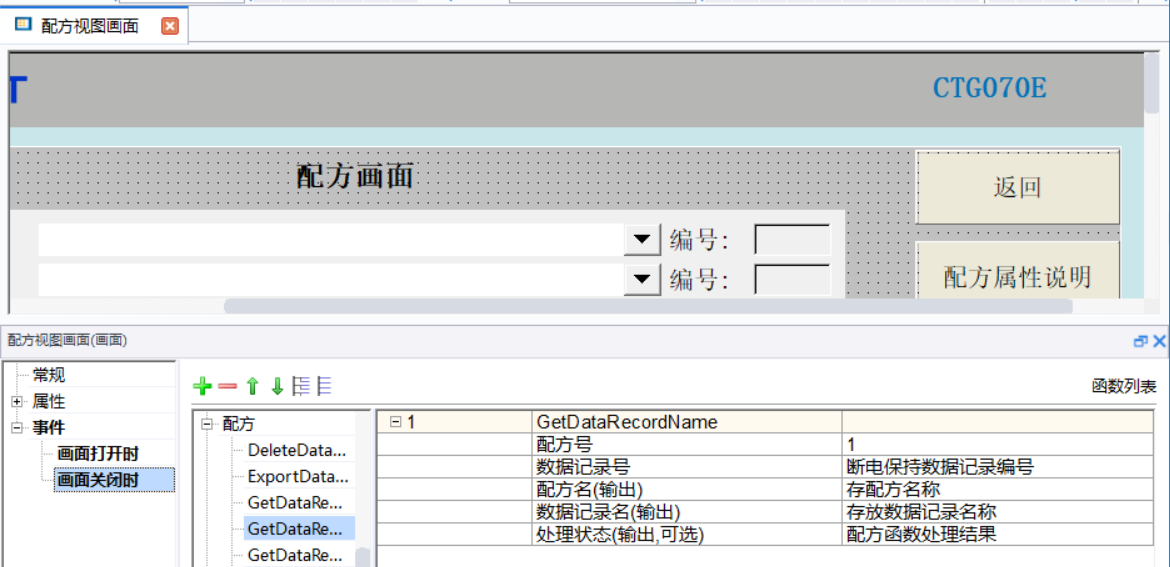
Task: Click the red minus remove-function icon
Action: (228, 386)
